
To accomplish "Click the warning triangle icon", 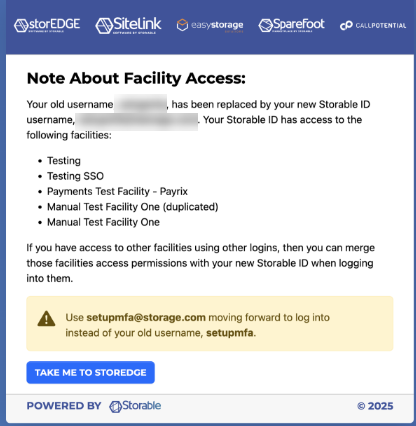I will [46, 319].
